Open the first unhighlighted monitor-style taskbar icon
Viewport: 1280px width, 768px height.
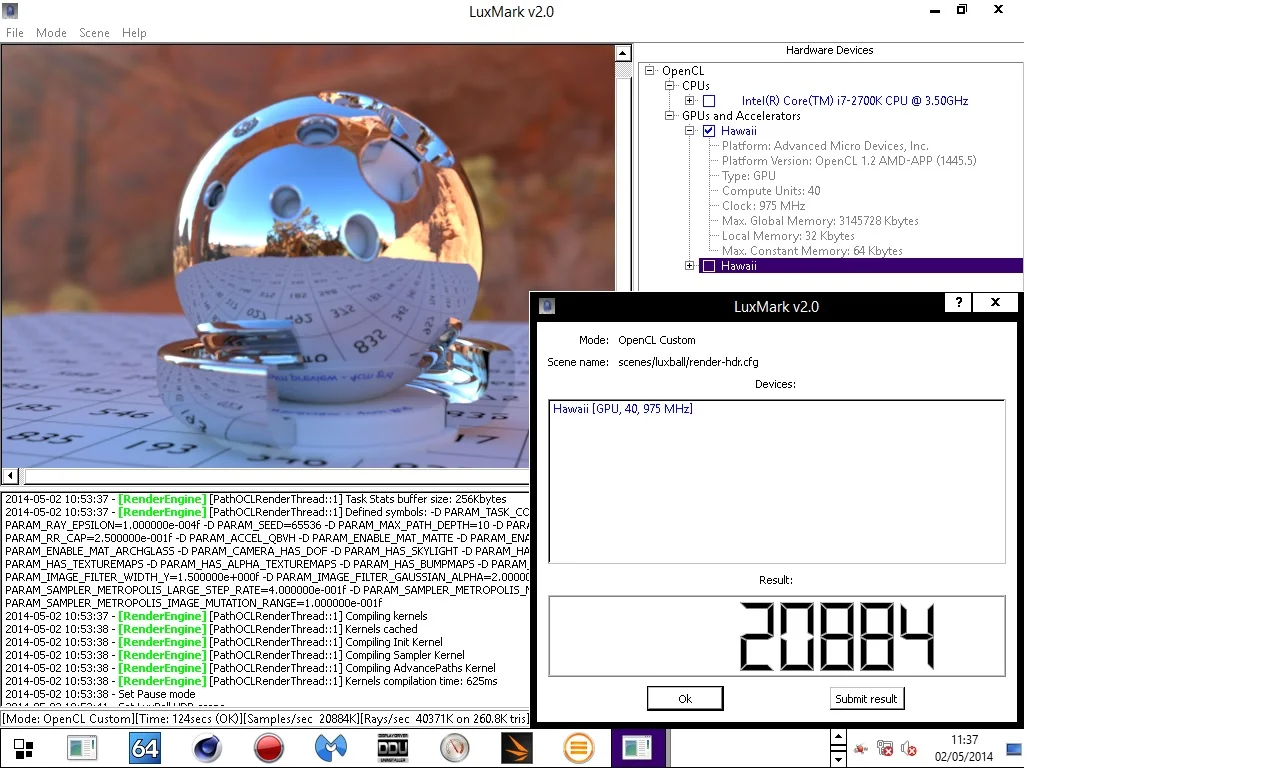82,748
